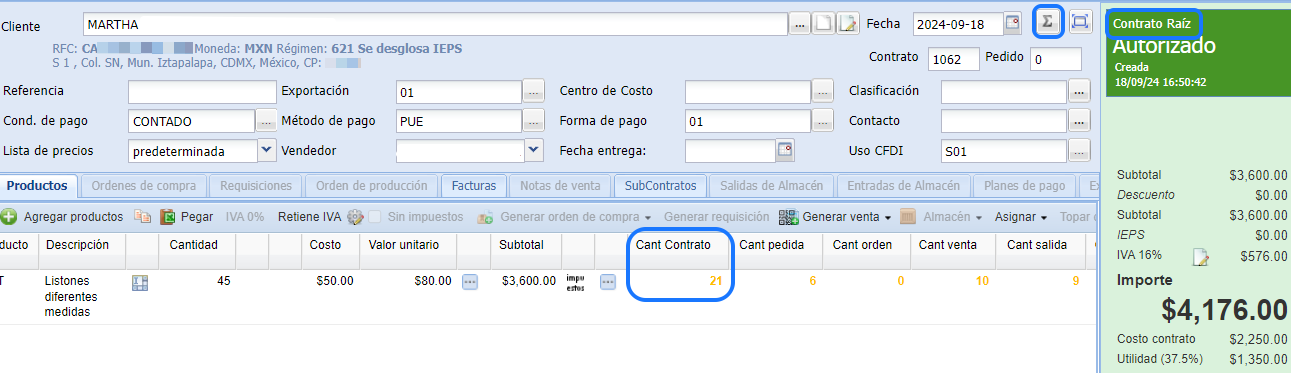Click the sigma totals button
Viewport: 1291px width, 373px height.
click(1048, 21)
